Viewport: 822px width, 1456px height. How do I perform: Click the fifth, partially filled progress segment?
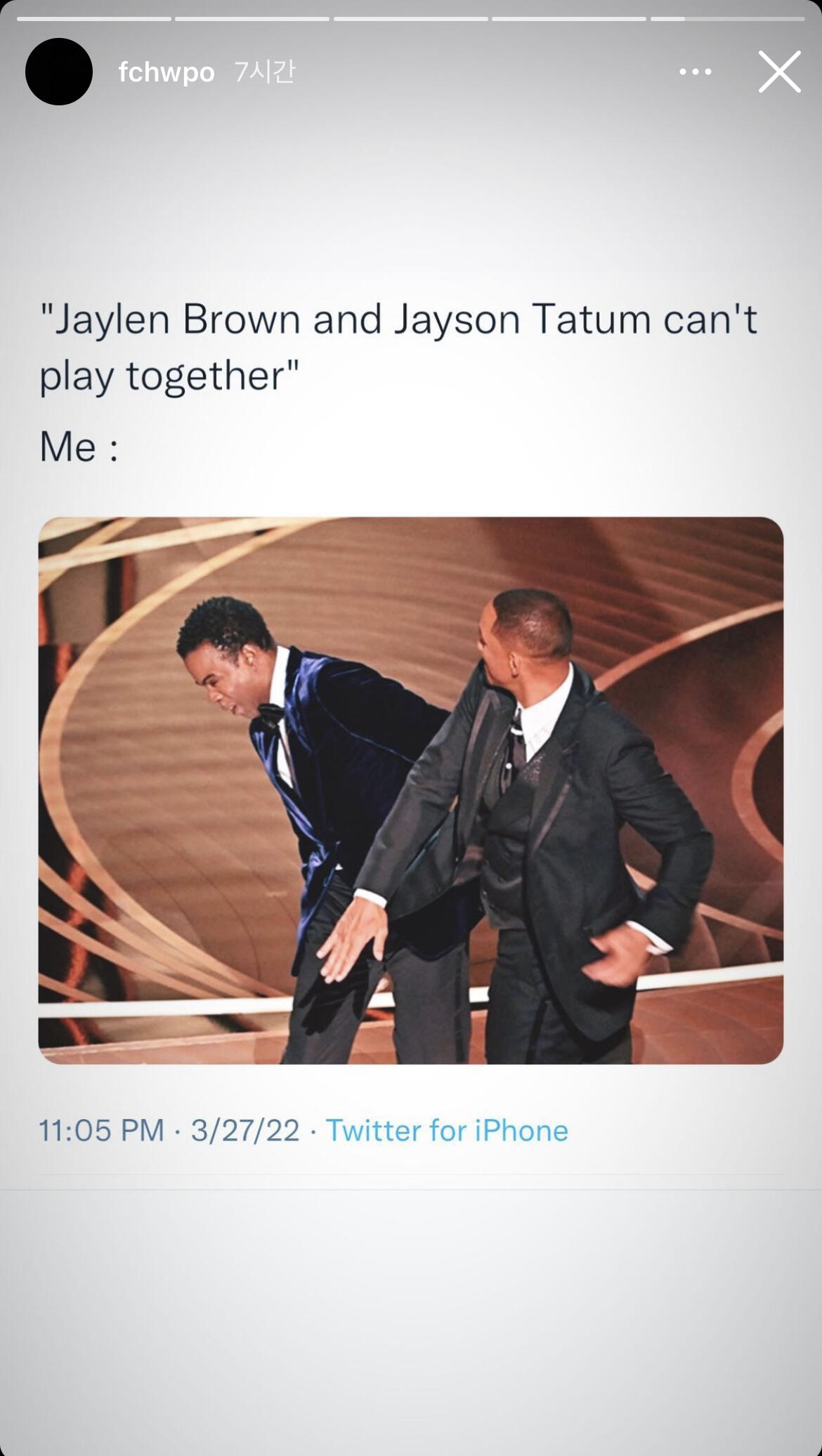(x=727, y=19)
